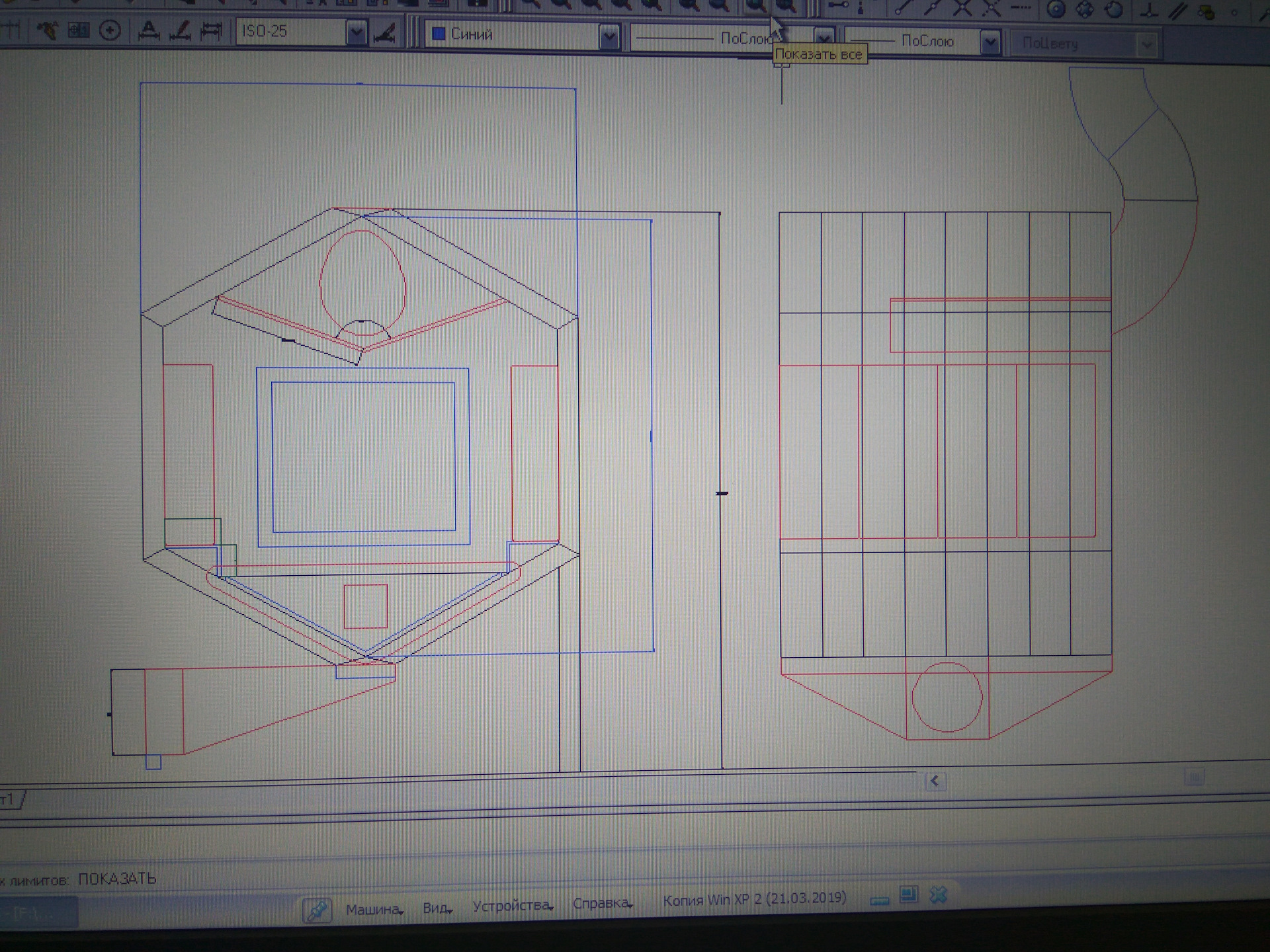Select the snap to parallel icon
Viewport: 1270px width, 952px height.
pos(1178,11)
